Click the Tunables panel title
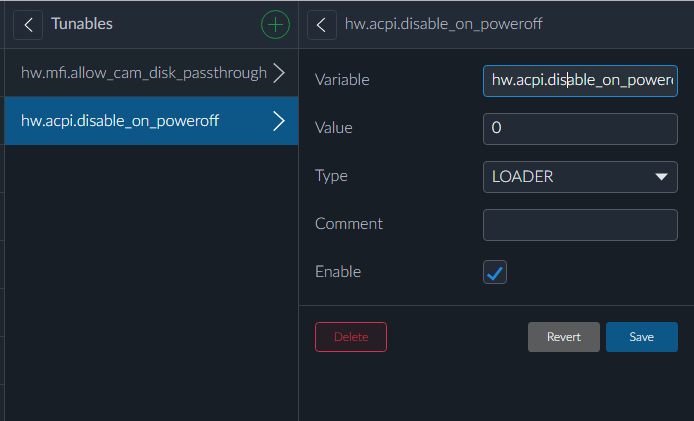This screenshot has height=421, width=694. [82, 24]
